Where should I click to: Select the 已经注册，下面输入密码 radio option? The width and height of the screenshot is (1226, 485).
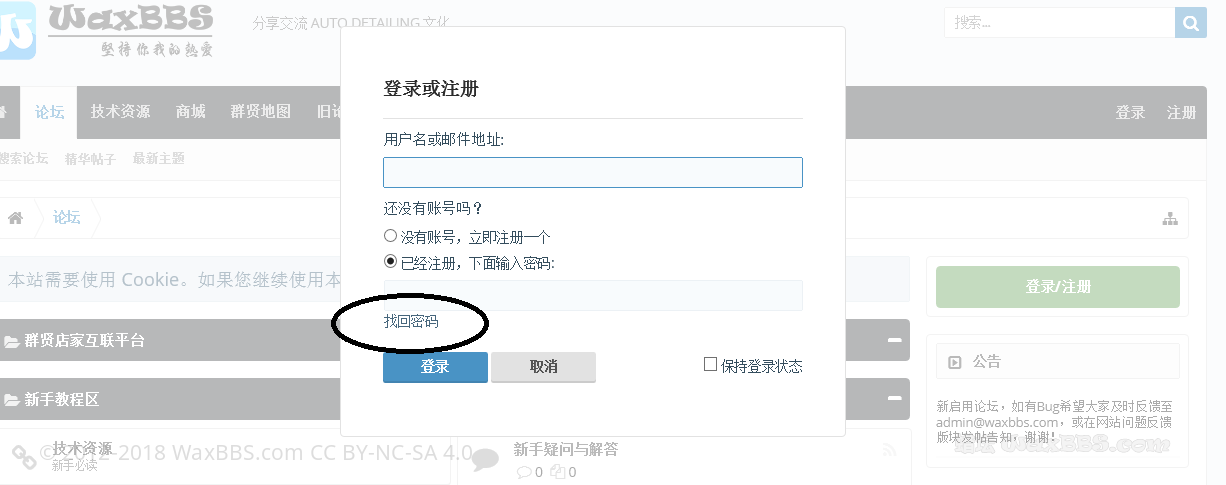click(x=391, y=262)
